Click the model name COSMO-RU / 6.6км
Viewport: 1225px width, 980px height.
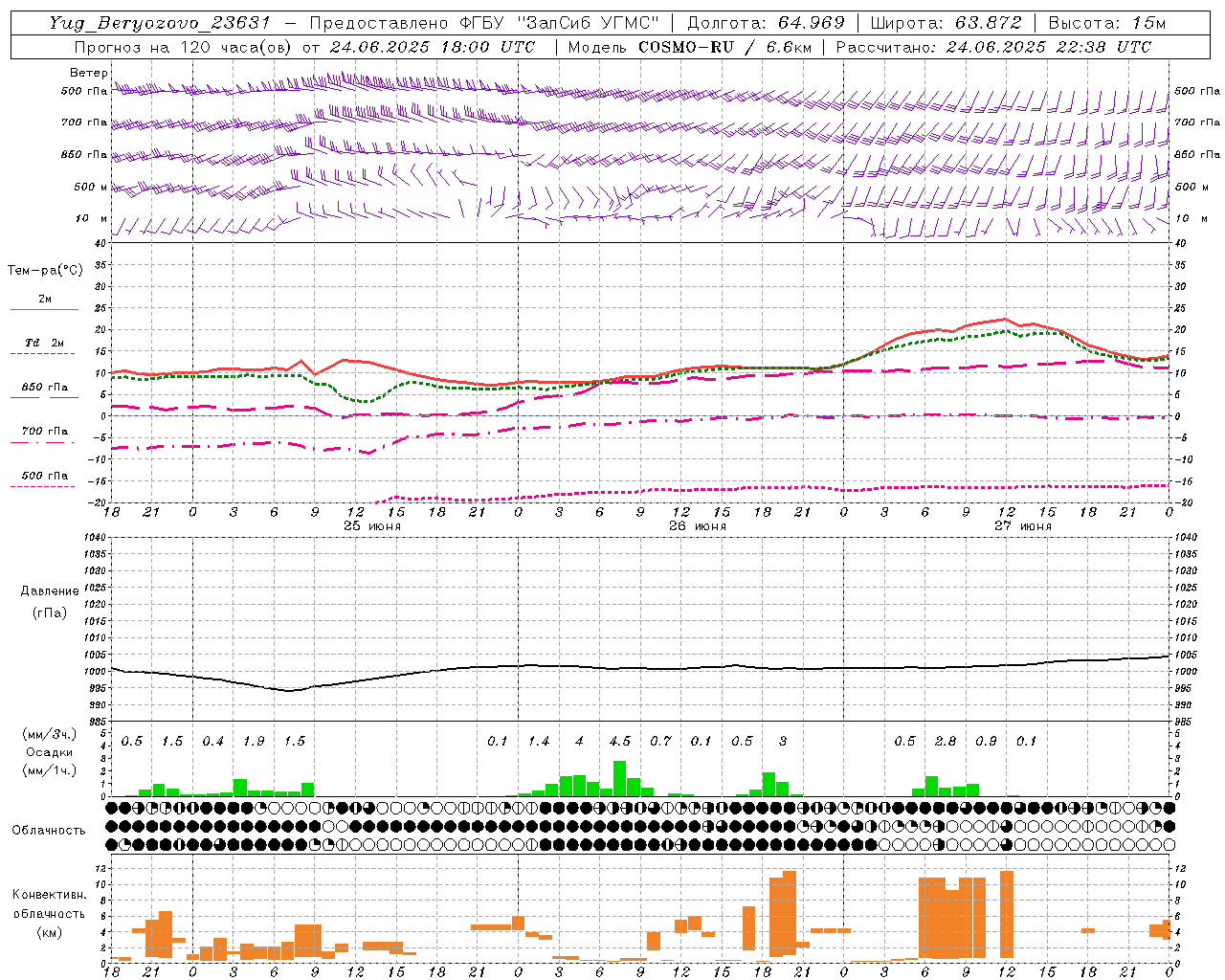click(725, 47)
